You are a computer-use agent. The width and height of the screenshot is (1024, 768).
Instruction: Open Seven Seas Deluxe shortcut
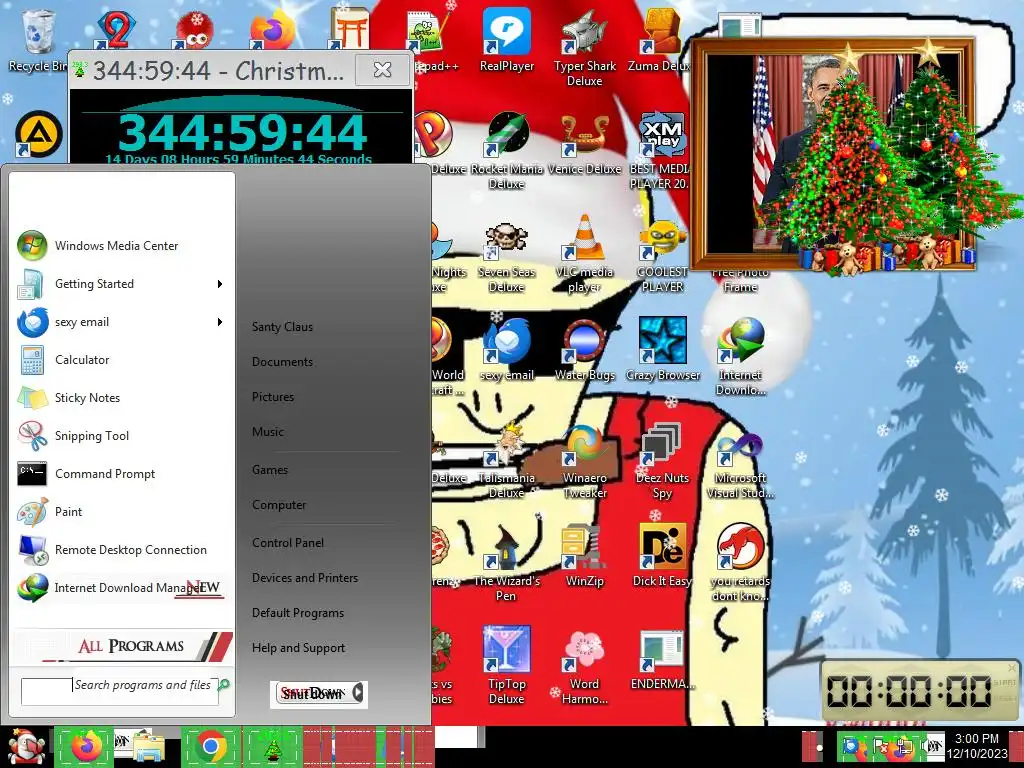pos(507,255)
